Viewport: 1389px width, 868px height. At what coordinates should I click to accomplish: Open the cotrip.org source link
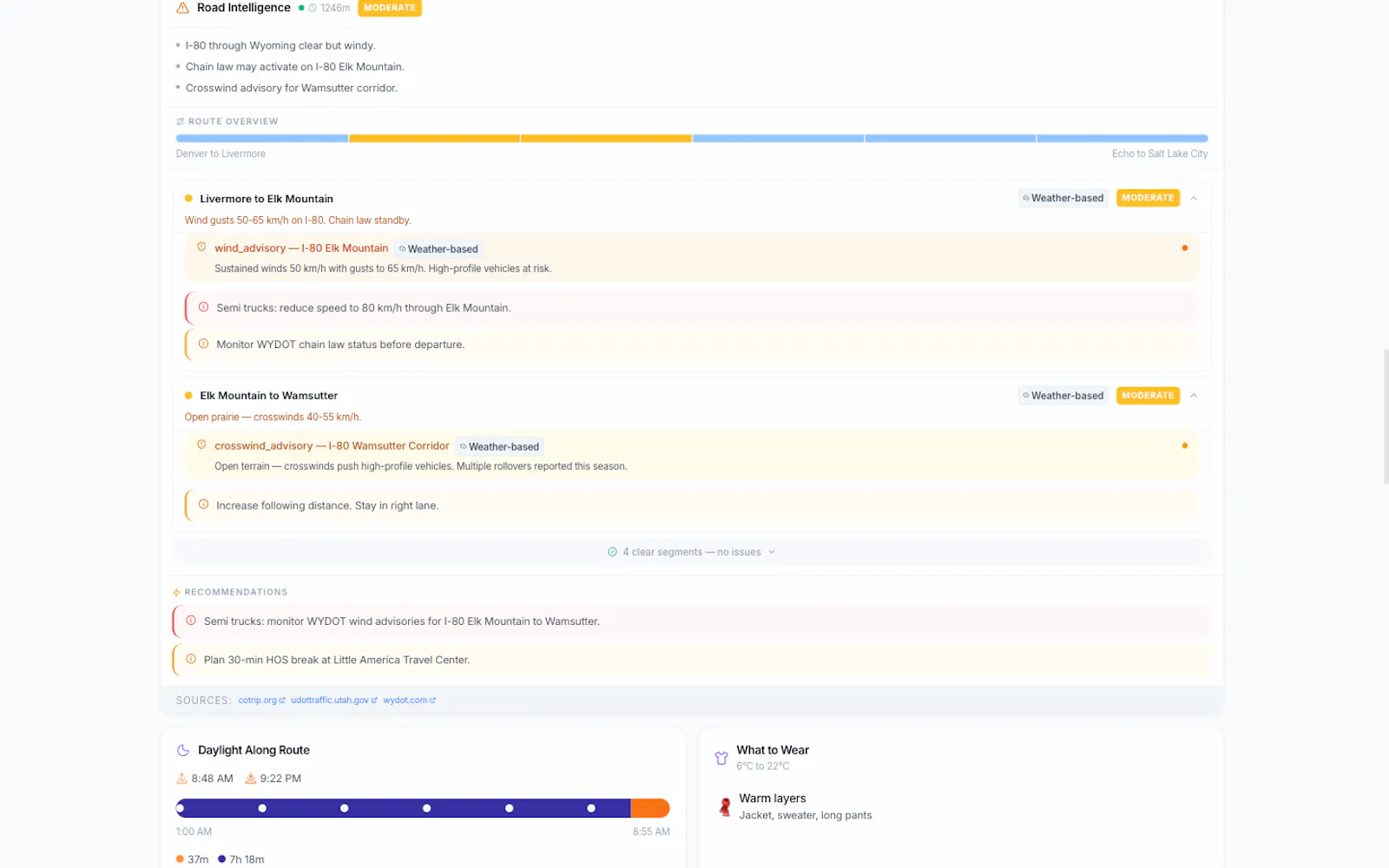pyautogui.click(x=261, y=700)
